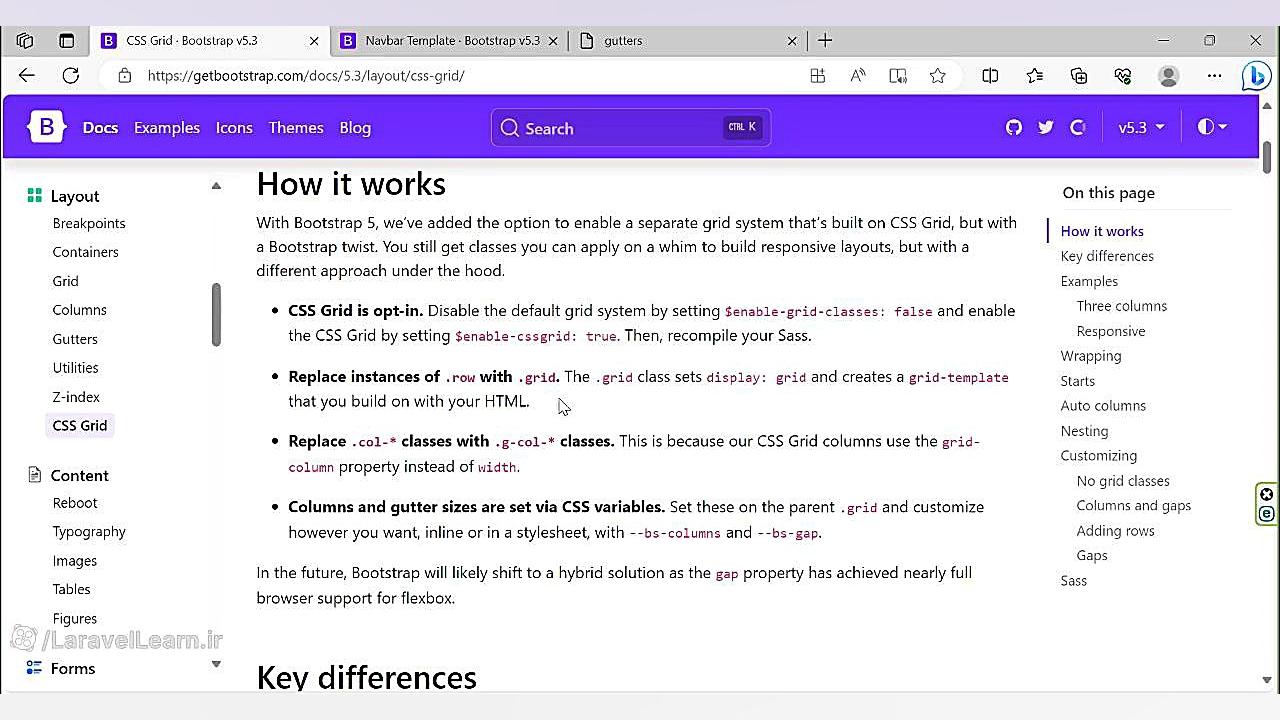
Task: Open the tab actions menu icon
Action: tap(66, 41)
